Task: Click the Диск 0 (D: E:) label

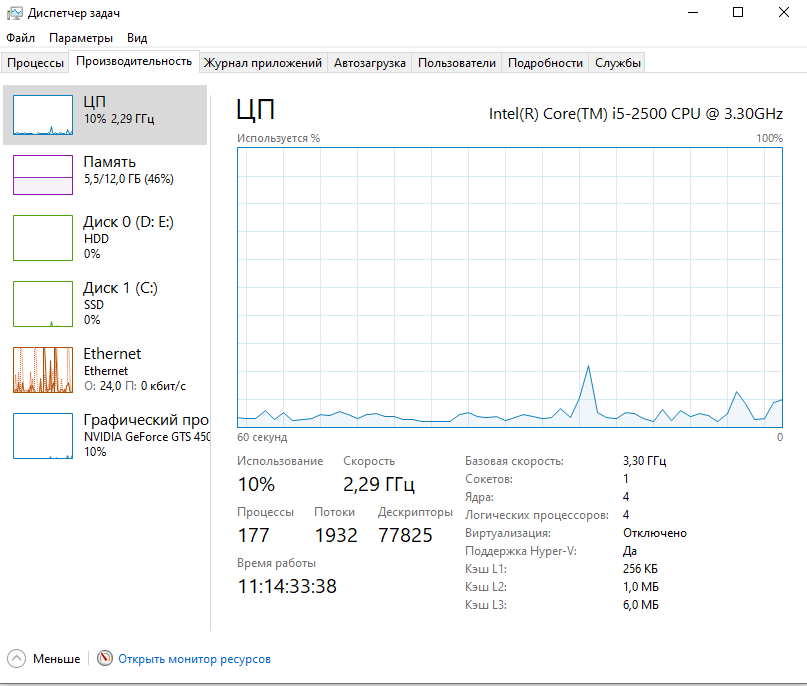Action: tap(129, 222)
